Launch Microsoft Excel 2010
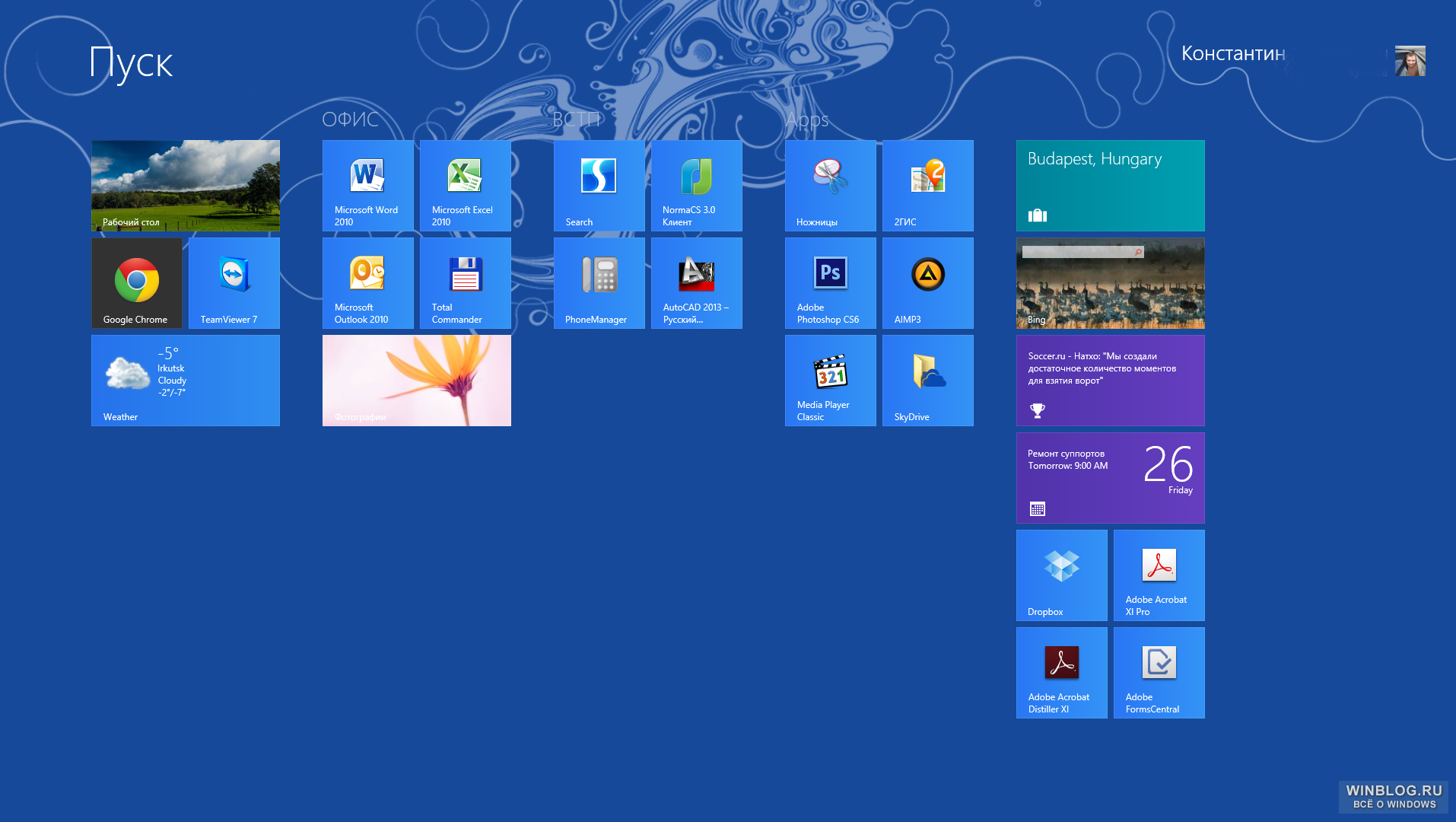The height and width of the screenshot is (822, 1456). coord(466,186)
